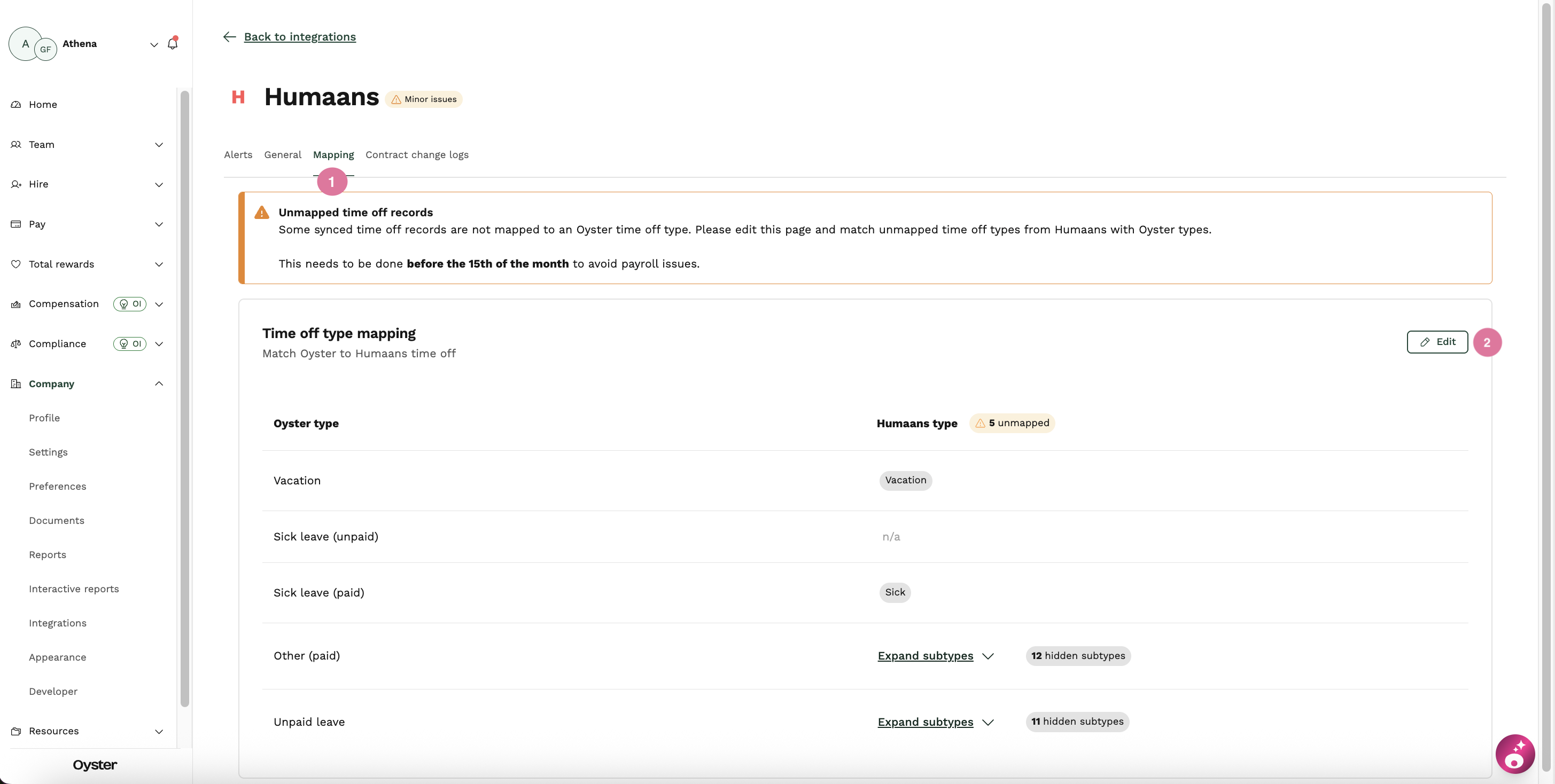This screenshot has width=1555, height=784.
Task: Open the AI assistant bubble icon
Action: coord(1514,754)
